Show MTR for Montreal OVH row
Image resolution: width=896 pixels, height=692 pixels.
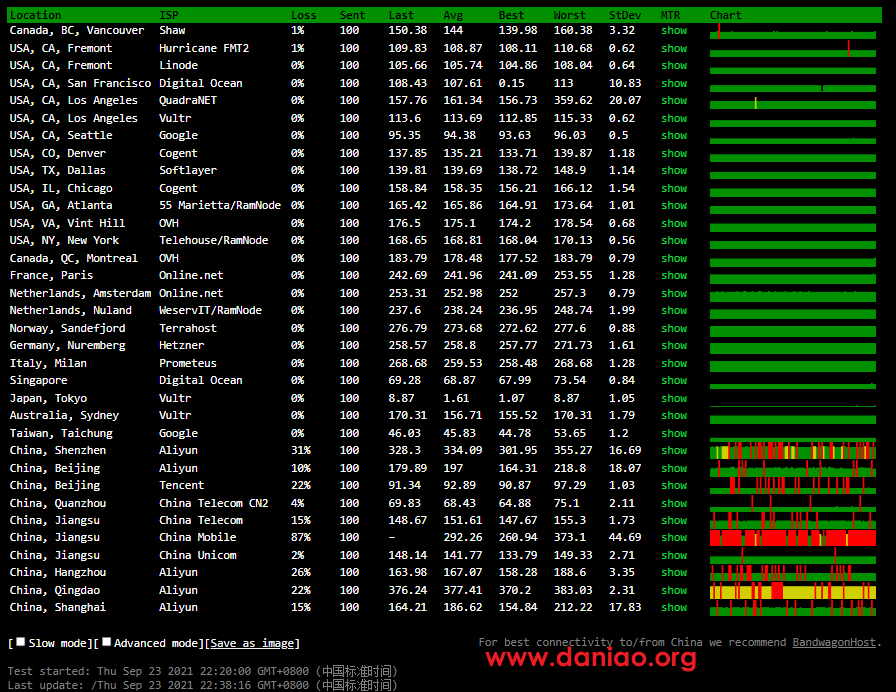[x=674, y=258]
